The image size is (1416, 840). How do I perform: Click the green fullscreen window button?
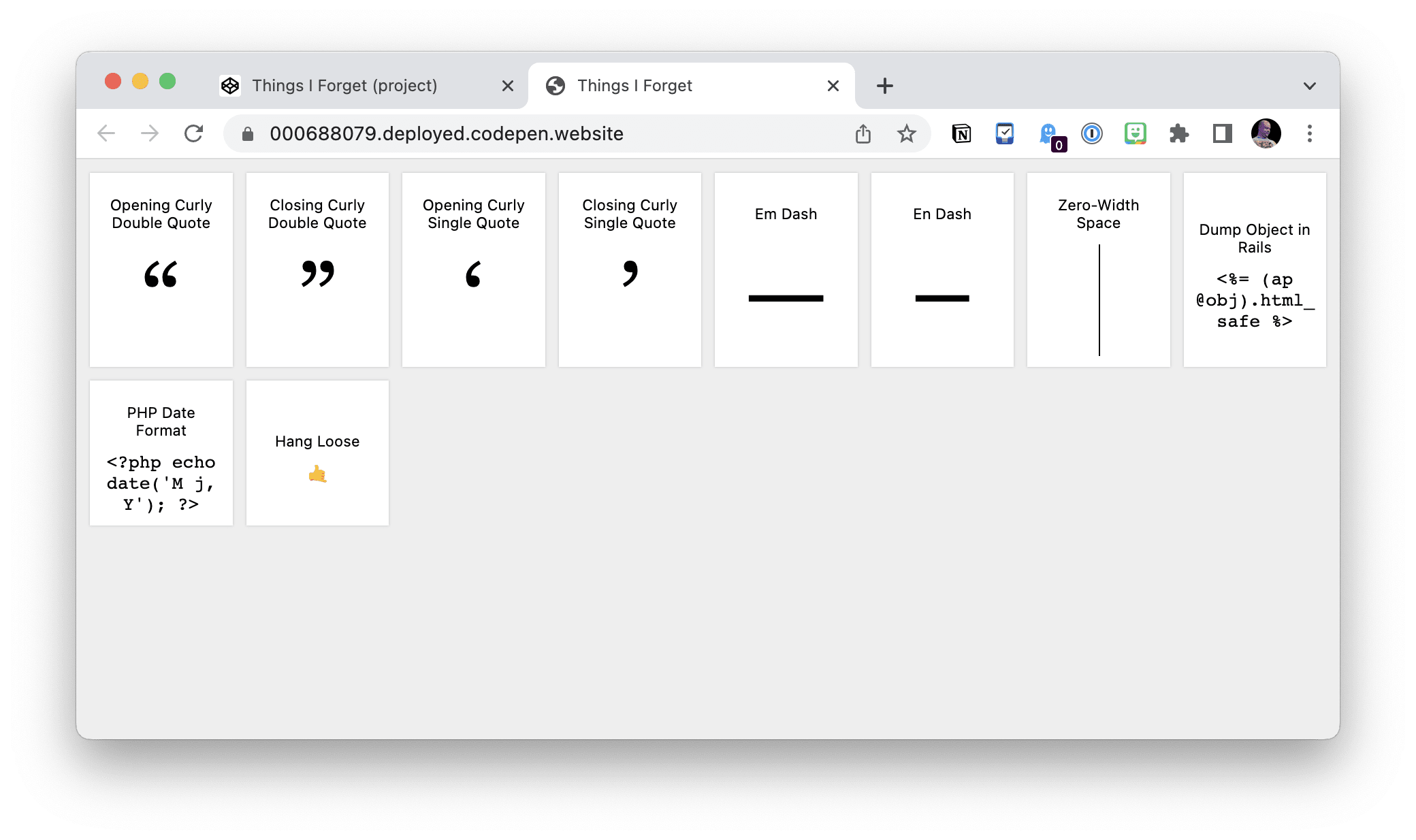click(x=167, y=82)
